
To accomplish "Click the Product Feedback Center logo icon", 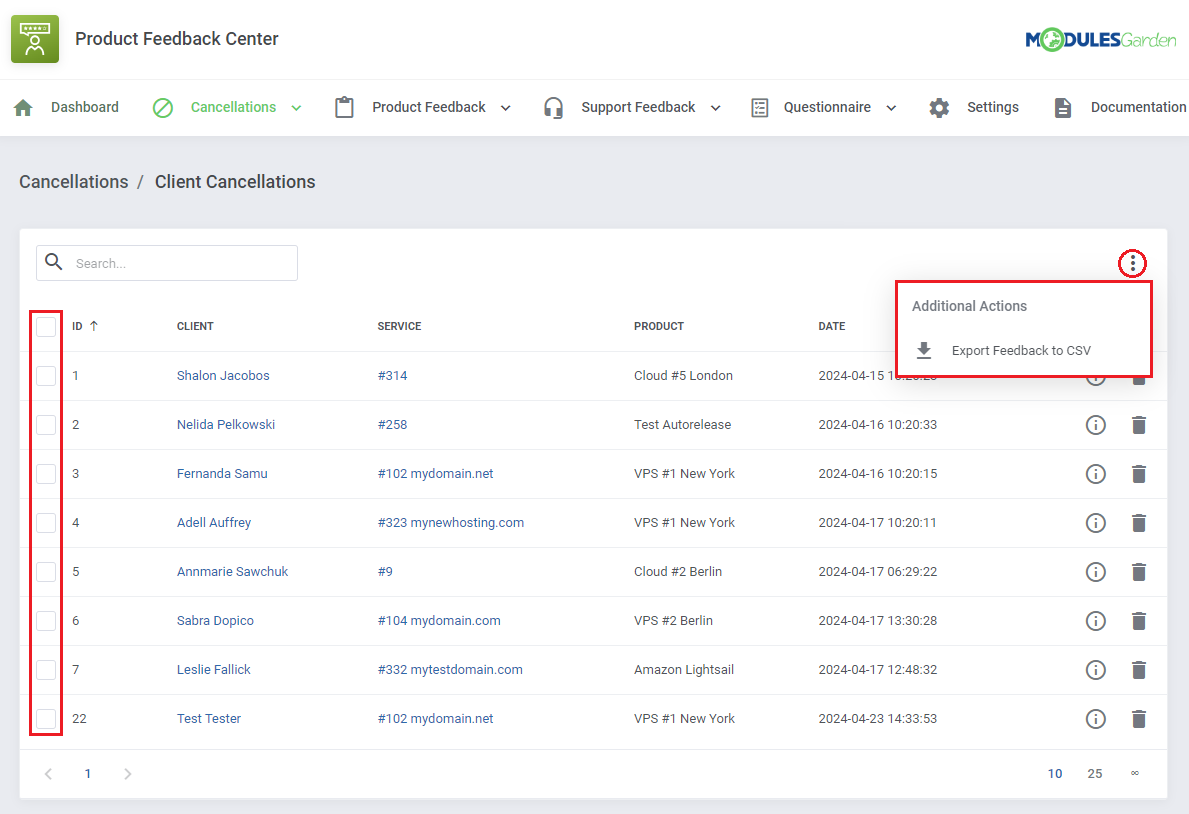I will [35, 39].
